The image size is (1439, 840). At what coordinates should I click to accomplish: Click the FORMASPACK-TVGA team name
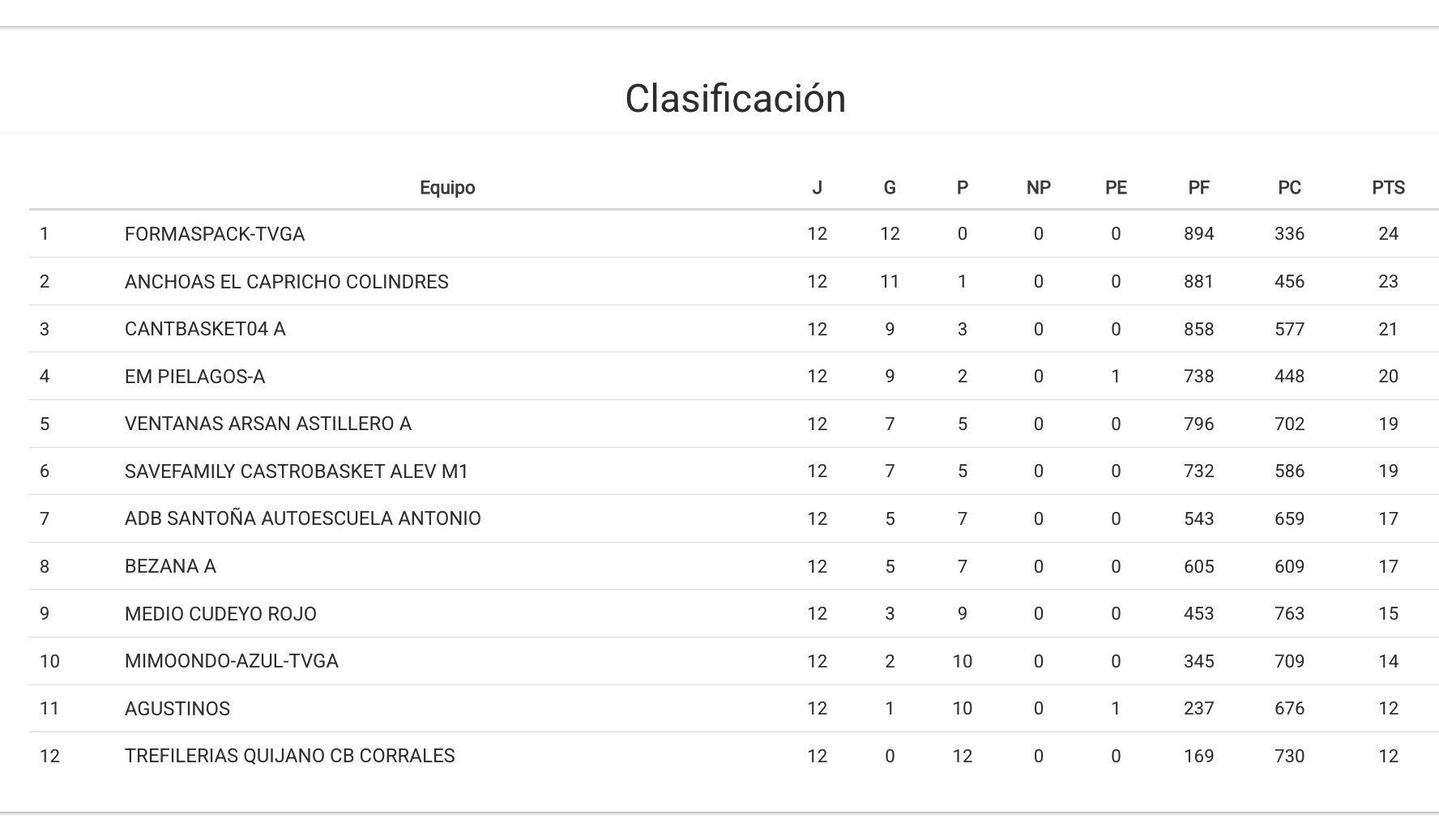coord(215,234)
